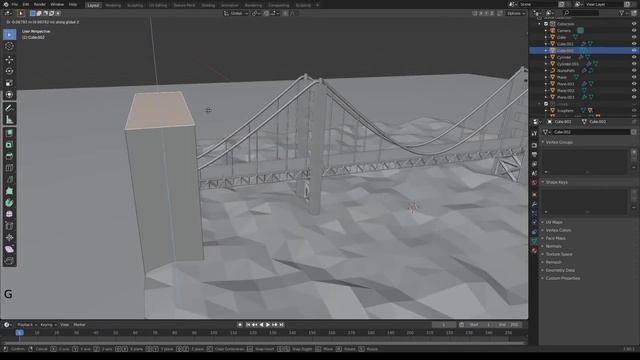
Task: Hide Cube.001 in the outliner
Action: coord(634,44)
